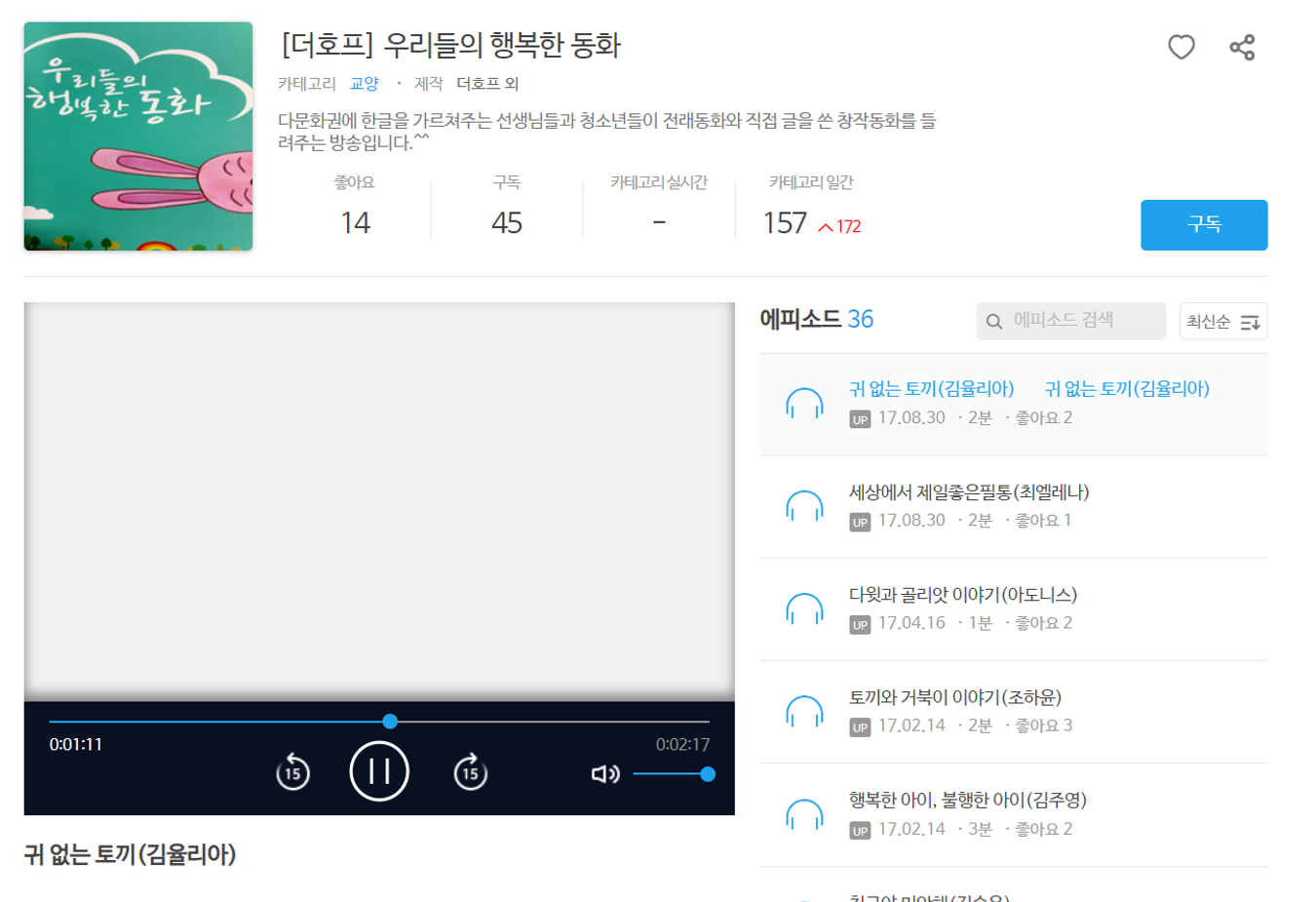Pause the playing episode

coord(379,771)
